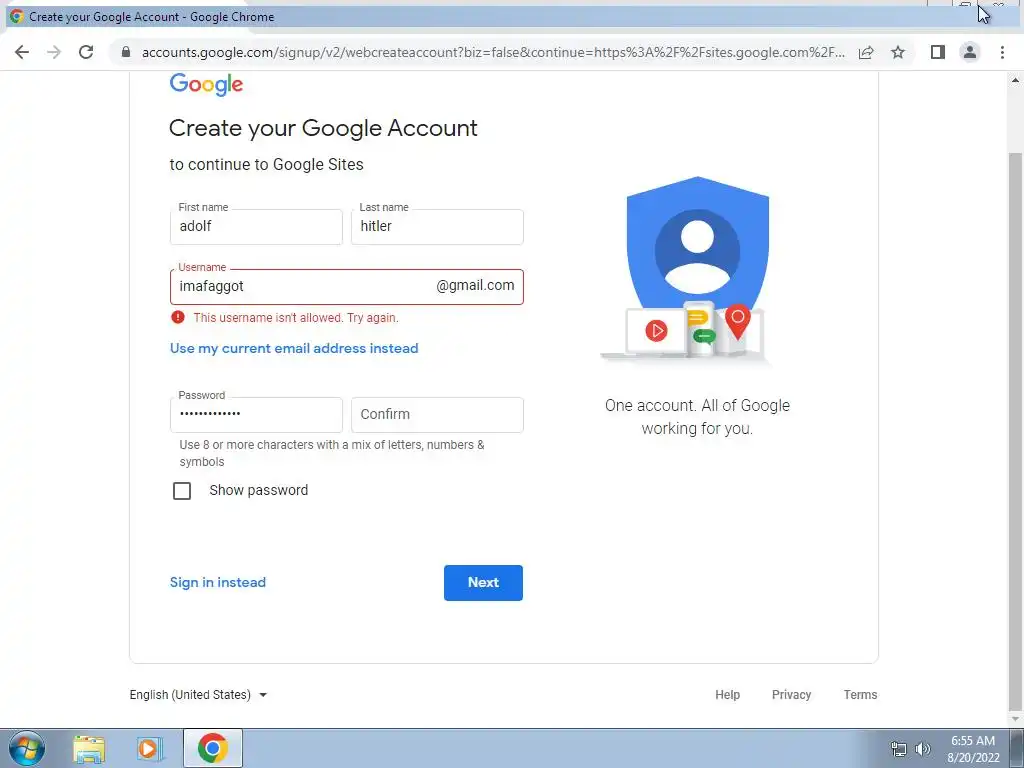Open the English (United States) language dropdown
This screenshot has height=768, width=1024.
pyautogui.click(x=199, y=695)
